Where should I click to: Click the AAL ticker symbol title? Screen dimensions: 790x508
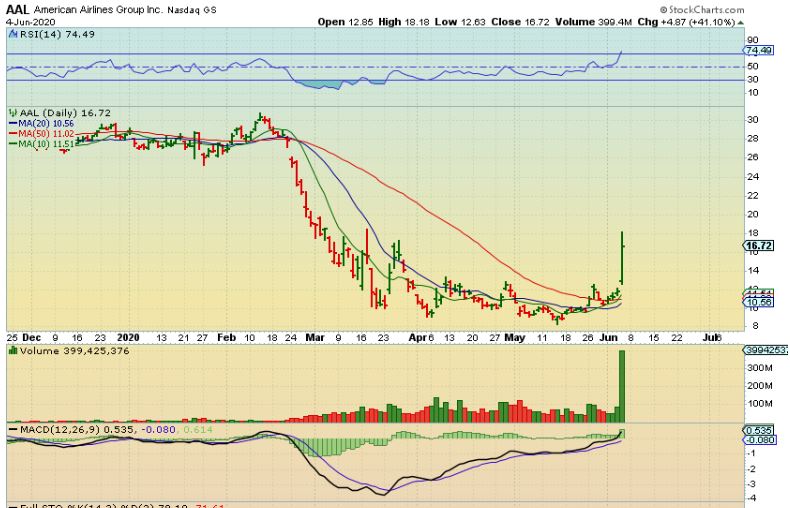click(18, 9)
